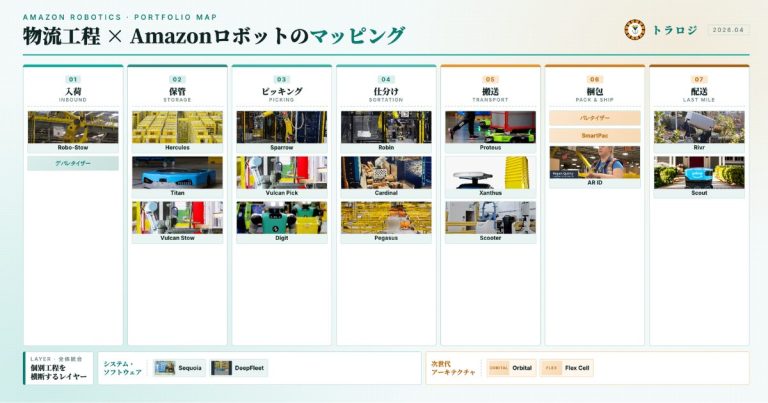Image resolution: width=768 pixels, height=403 pixels.
Task: Open the Pegasus robot photo
Action: 386,217
